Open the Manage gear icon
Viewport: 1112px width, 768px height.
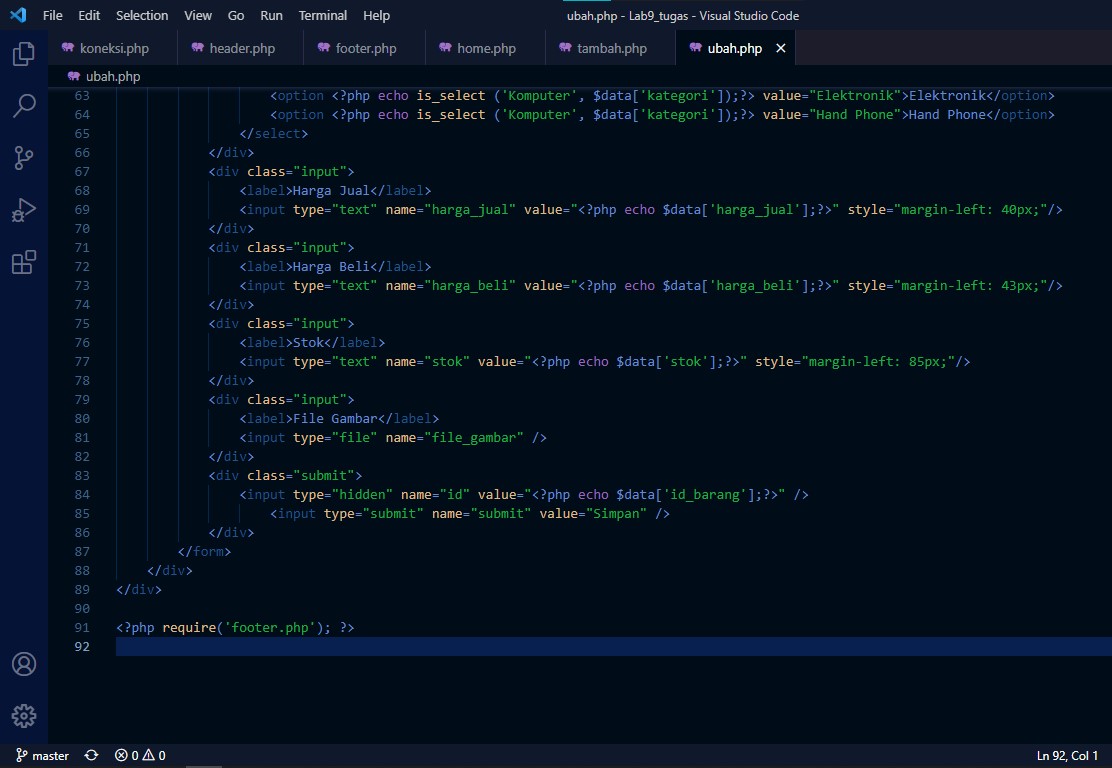click(23, 716)
